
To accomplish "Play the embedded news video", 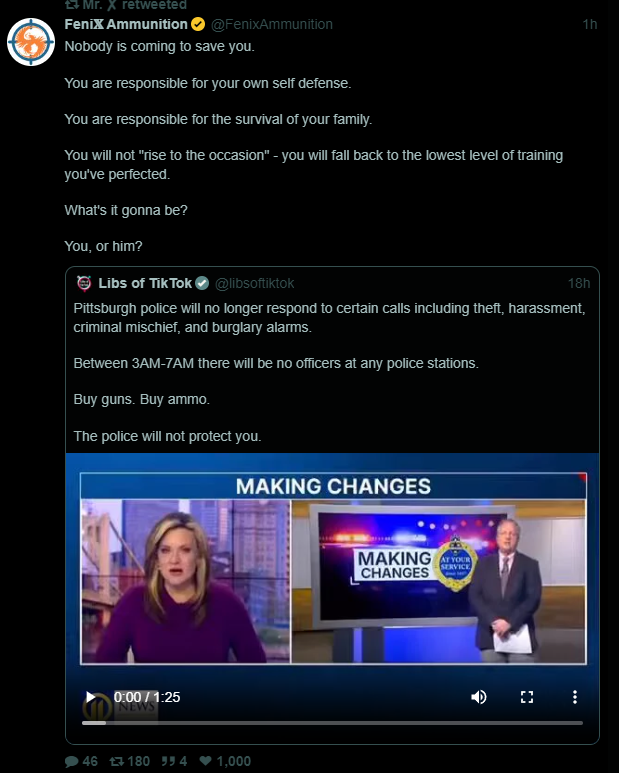I will (91, 697).
